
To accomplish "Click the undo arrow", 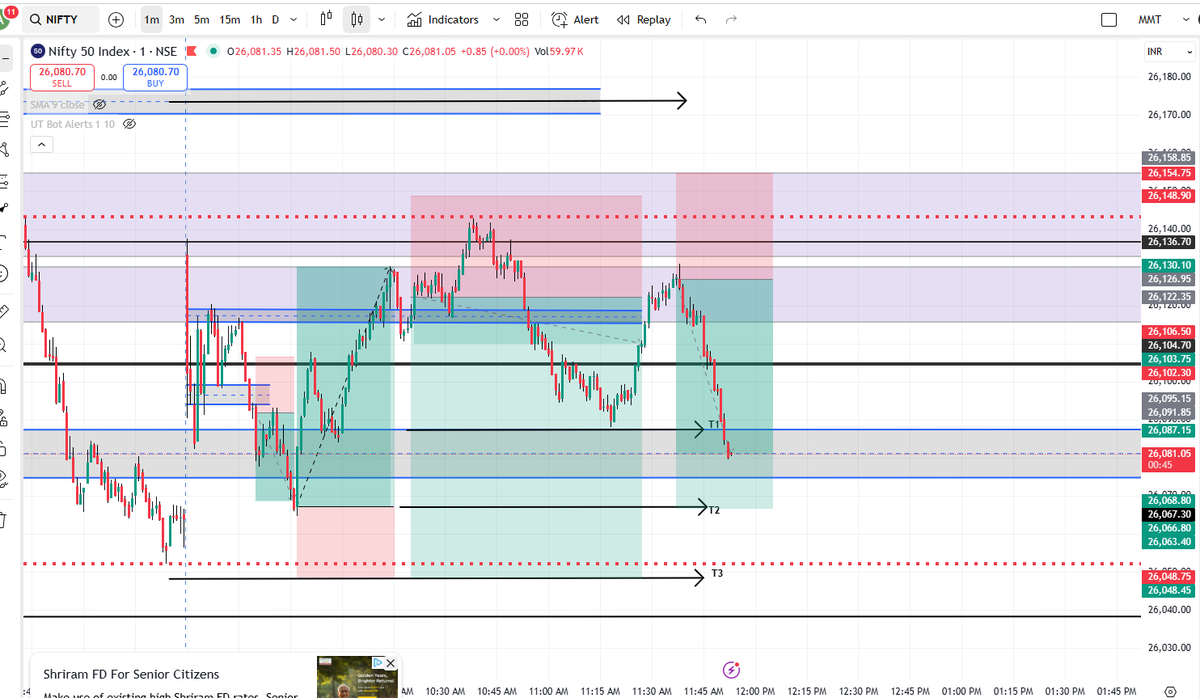I will point(700,19).
